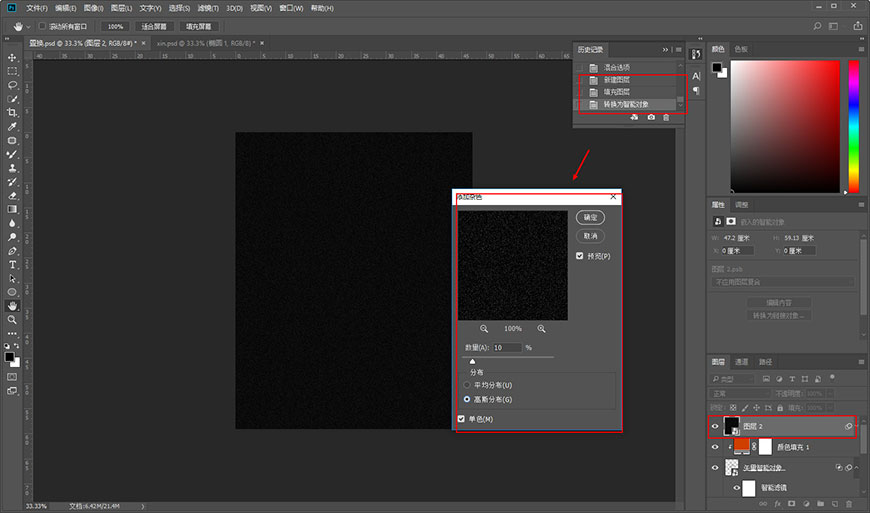This screenshot has width=870, height=513.
Task: Uncheck the 单色(M) monochromatic checkbox
Action: [461, 419]
